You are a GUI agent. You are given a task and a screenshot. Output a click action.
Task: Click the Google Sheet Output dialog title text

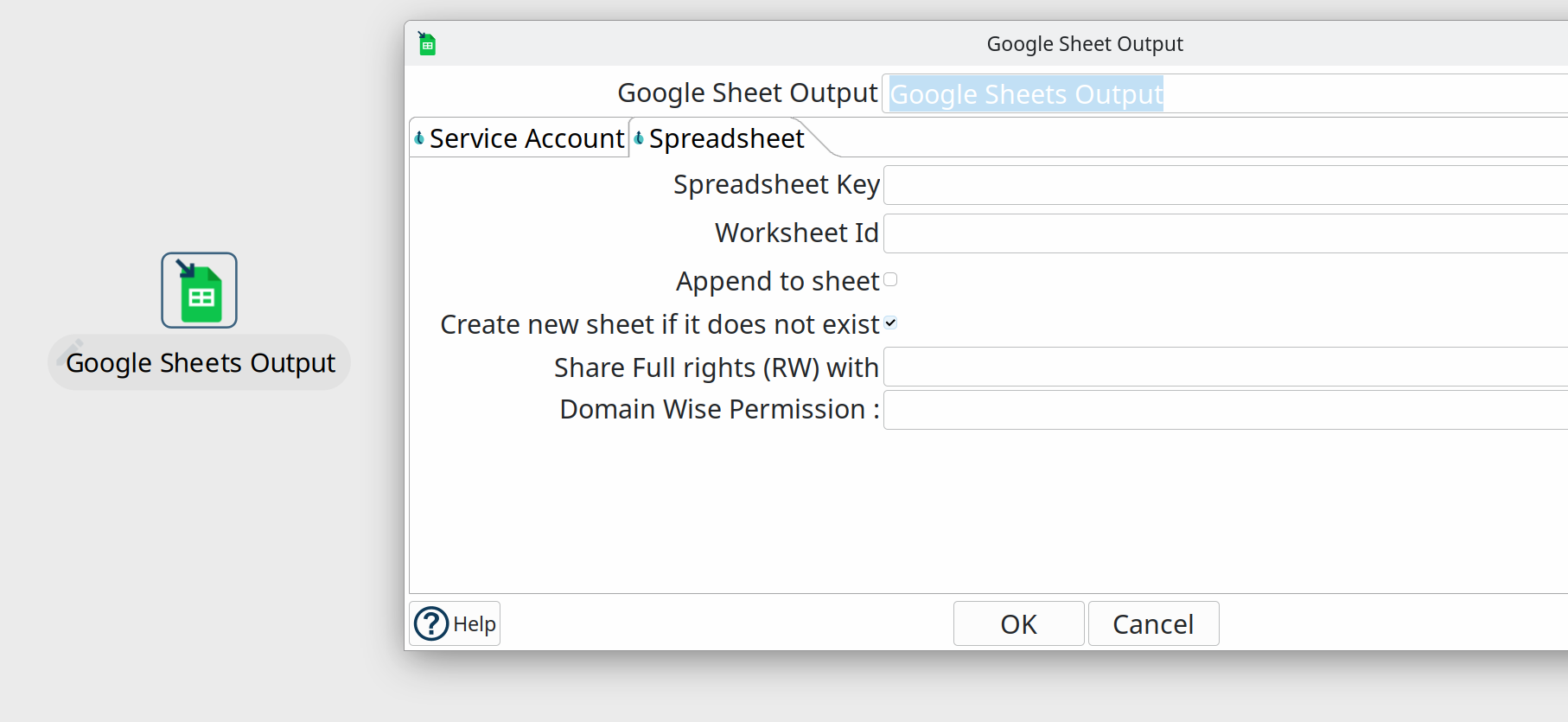click(1084, 44)
